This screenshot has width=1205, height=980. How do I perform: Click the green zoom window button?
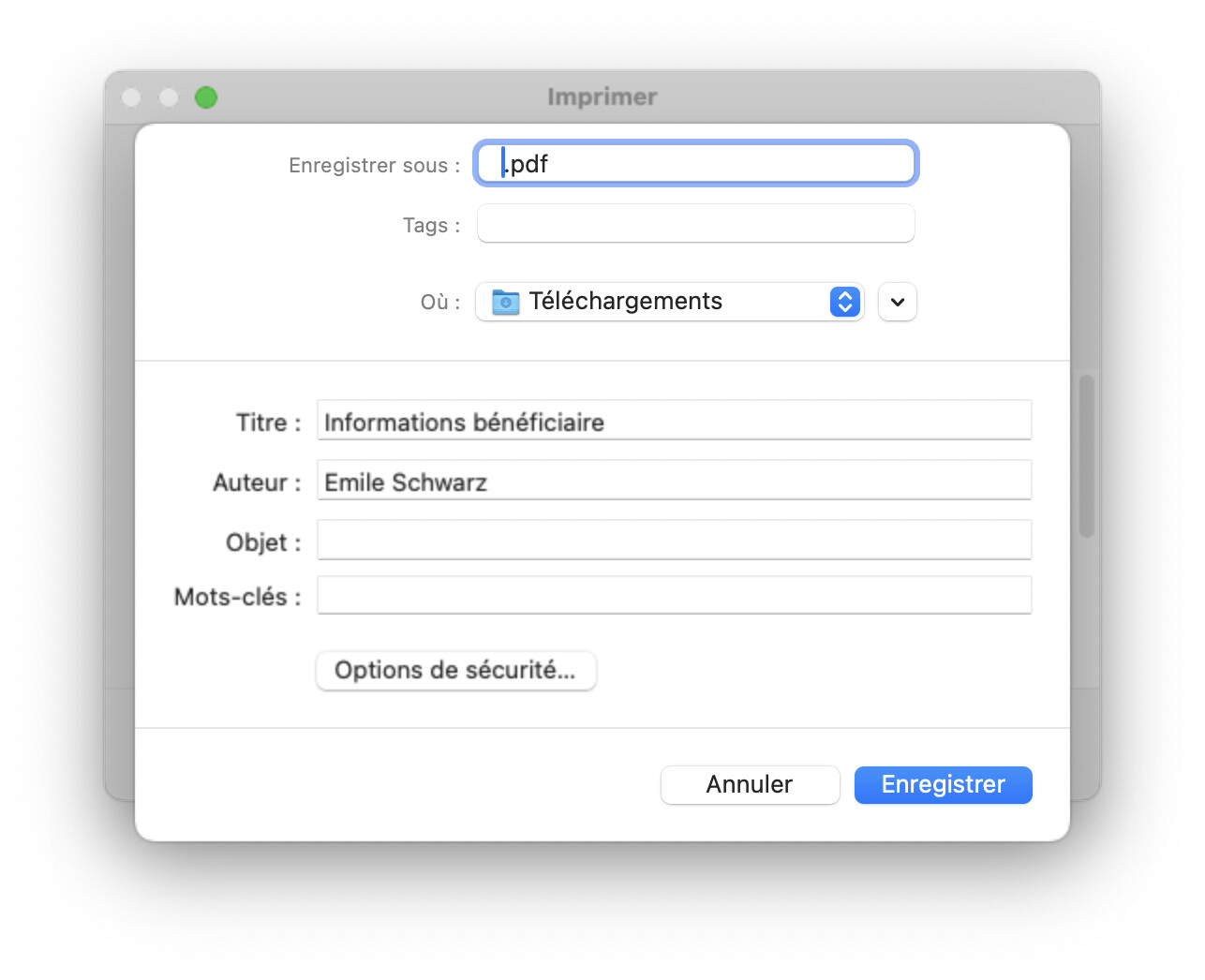(206, 97)
